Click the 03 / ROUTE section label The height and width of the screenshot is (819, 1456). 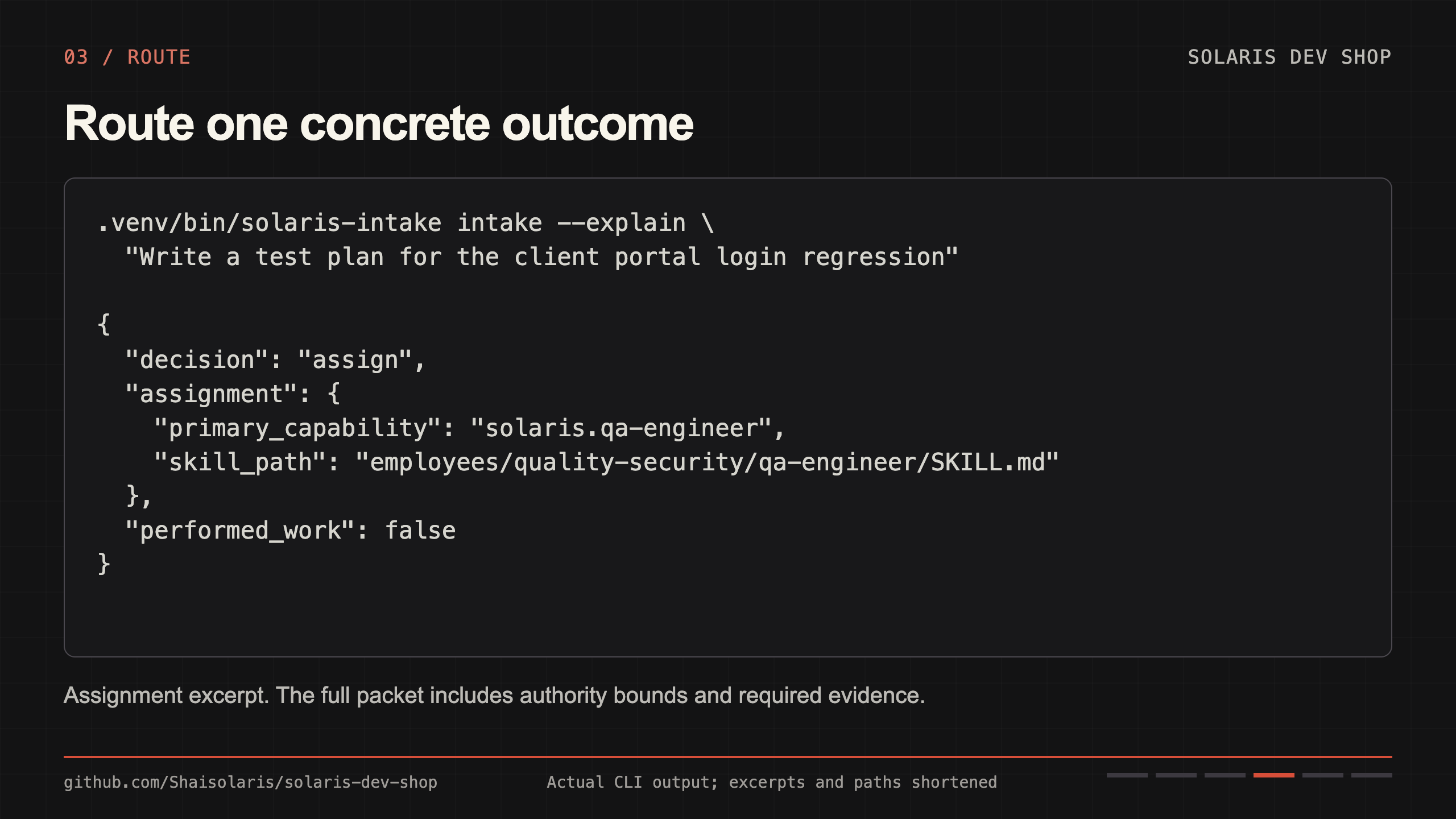(x=127, y=57)
